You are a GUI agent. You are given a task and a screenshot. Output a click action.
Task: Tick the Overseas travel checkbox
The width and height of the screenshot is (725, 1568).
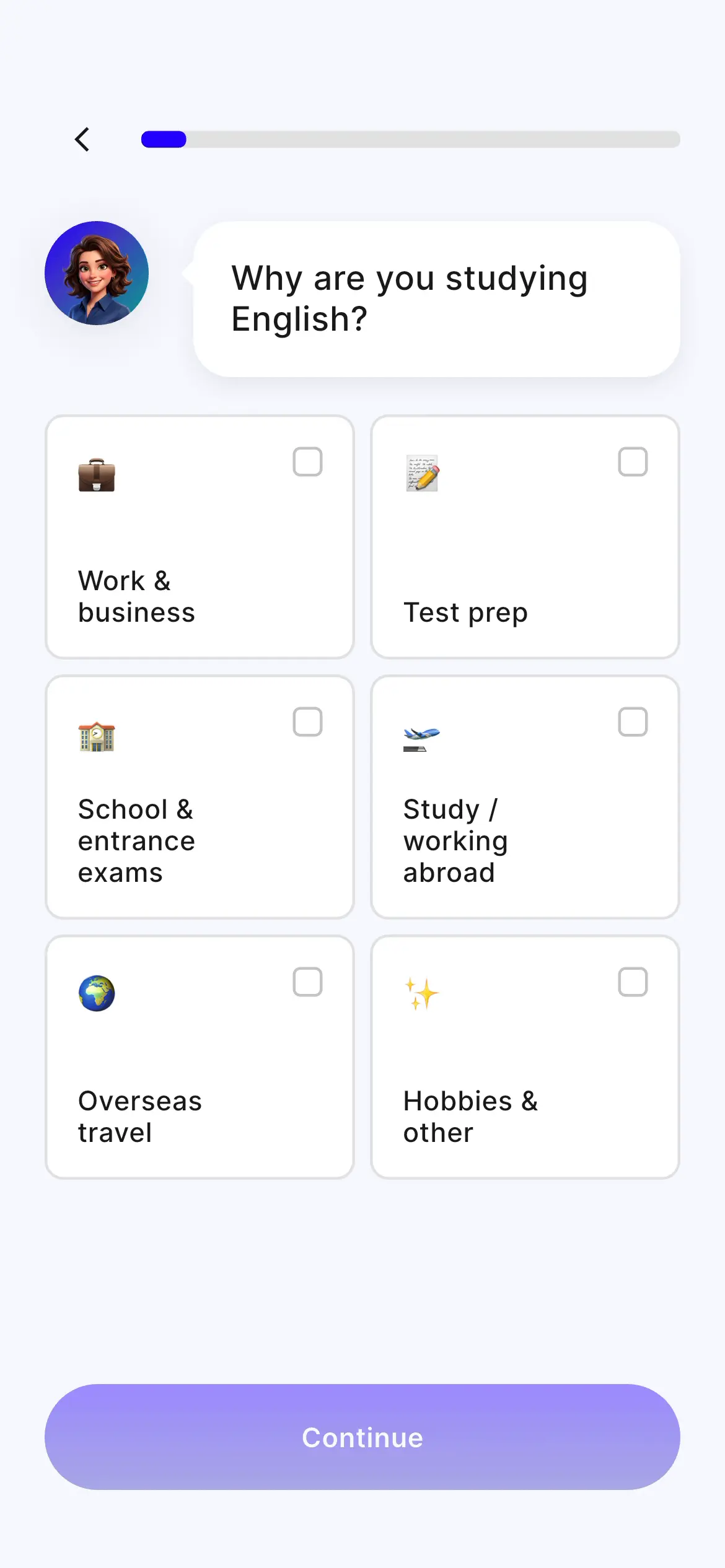pos(307,982)
